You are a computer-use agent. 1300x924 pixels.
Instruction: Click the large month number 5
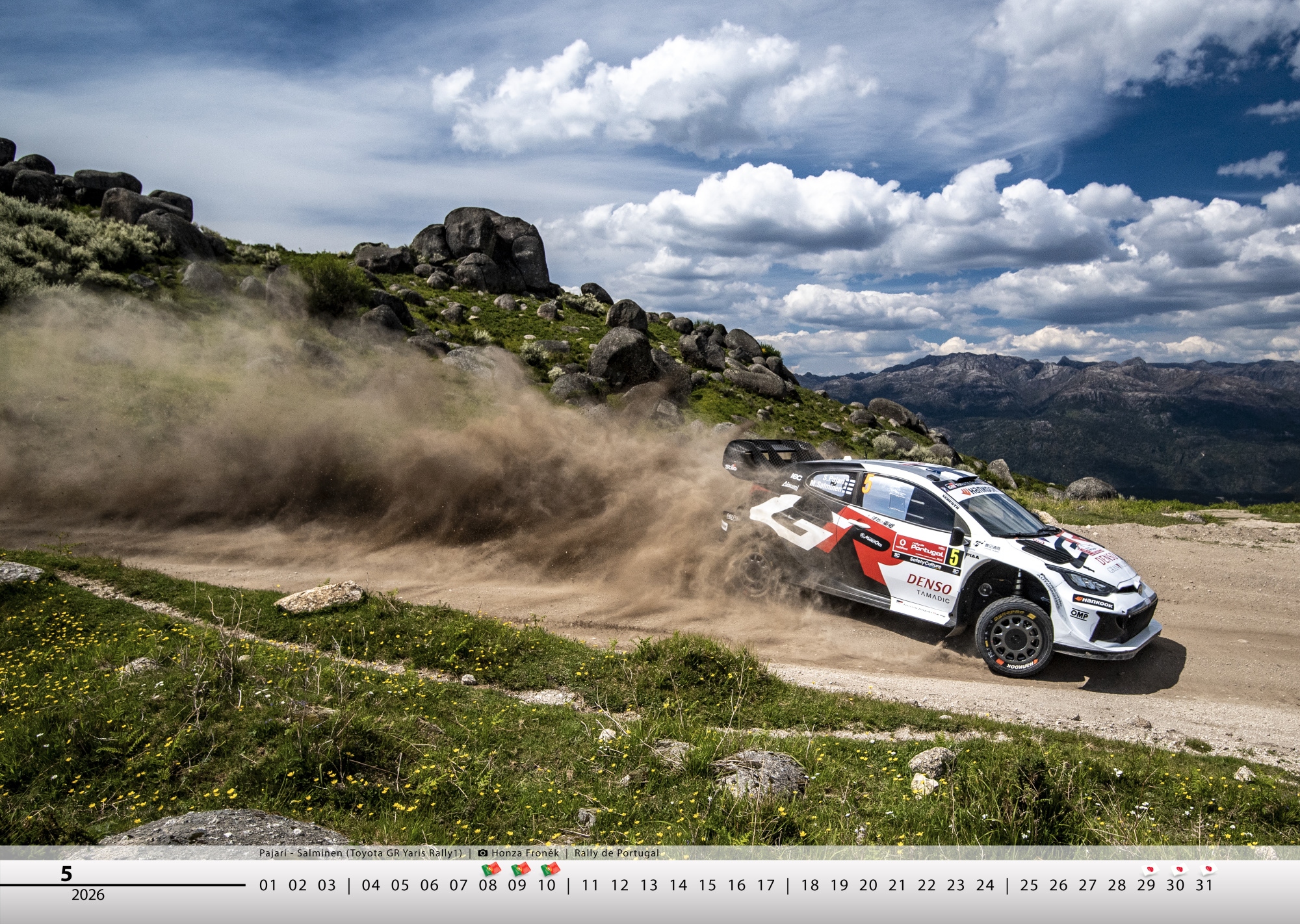[66, 874]
